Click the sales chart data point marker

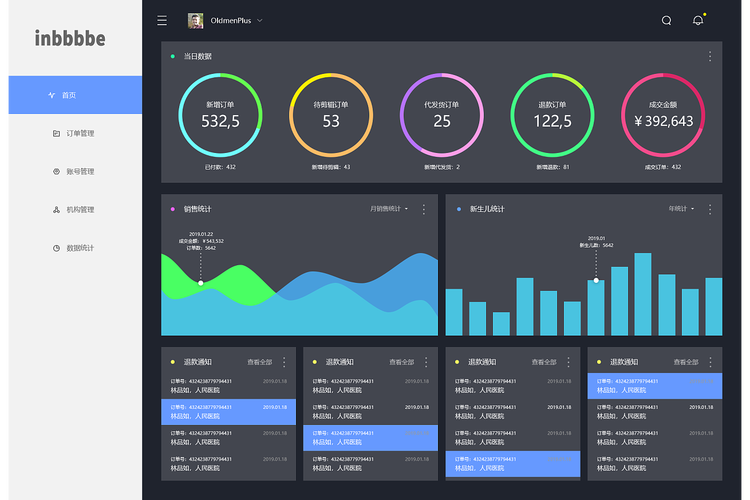[x=201, y=283]
